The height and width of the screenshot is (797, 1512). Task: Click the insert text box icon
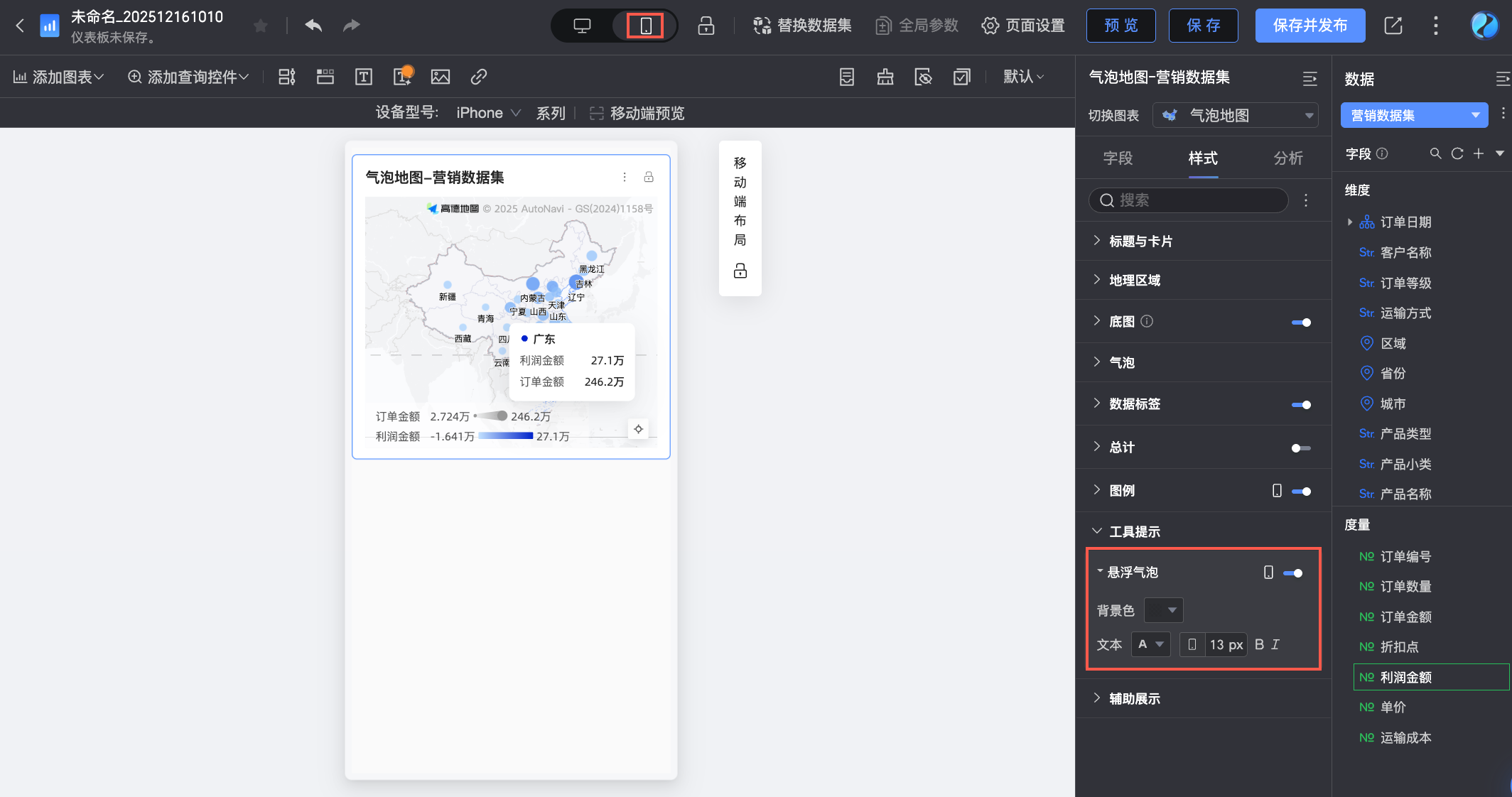click(364, 77)
